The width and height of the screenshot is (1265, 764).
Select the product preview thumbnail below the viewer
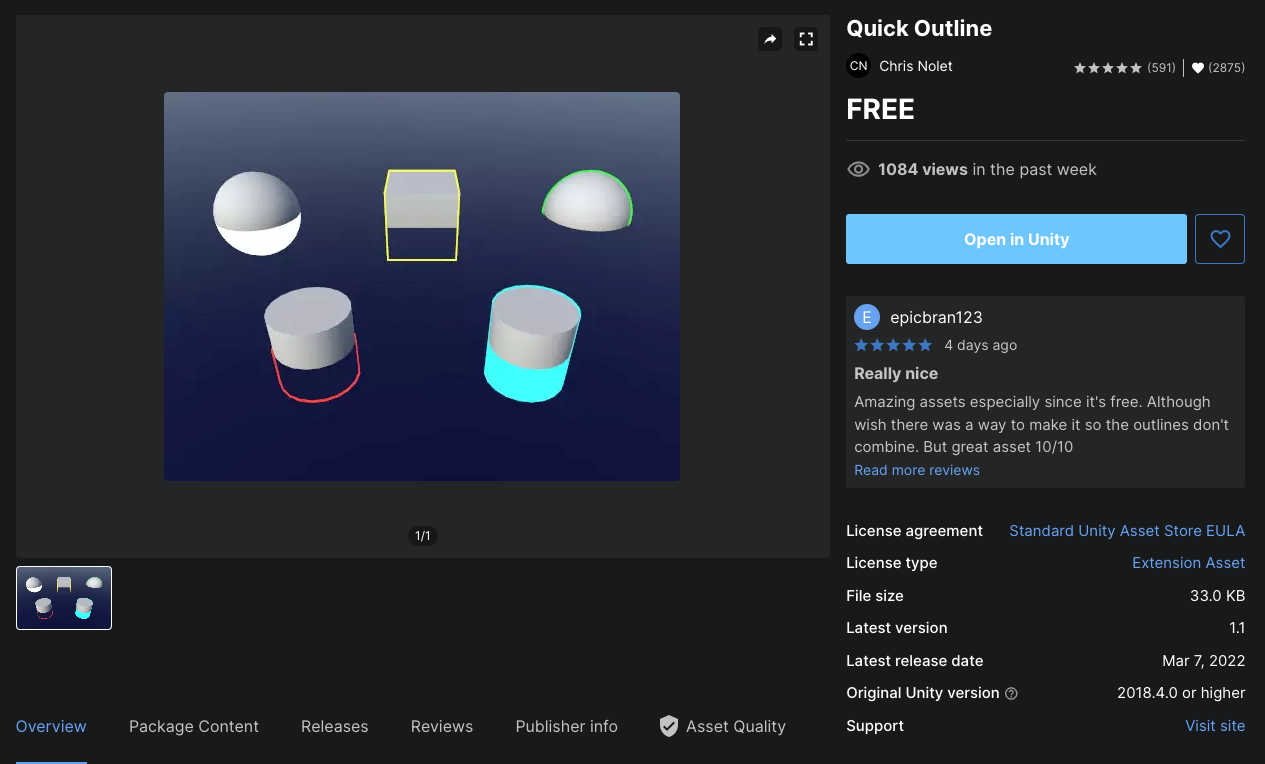63,597
